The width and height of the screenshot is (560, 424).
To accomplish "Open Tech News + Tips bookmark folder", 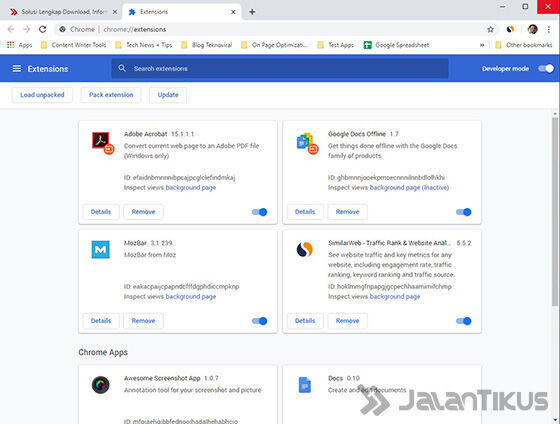I will [144, 45].
